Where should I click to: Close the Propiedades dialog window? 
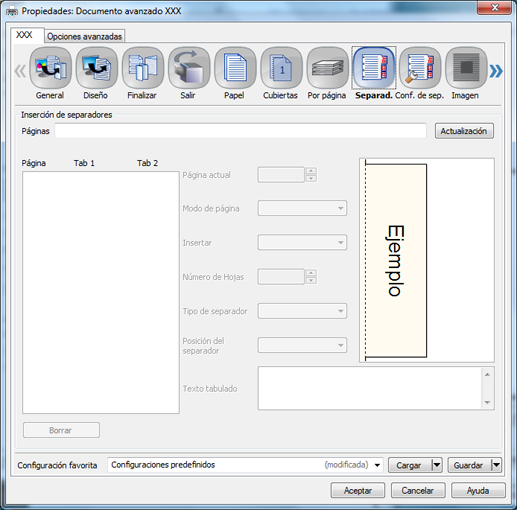point(495,8)
